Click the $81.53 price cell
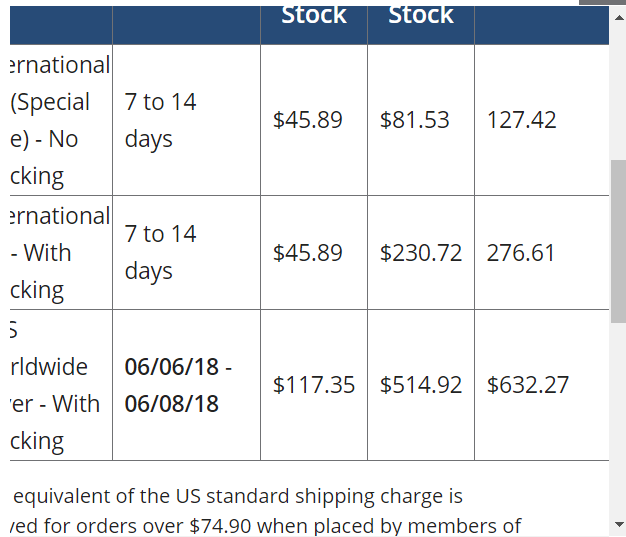This screenshot has height=537, width=626. [x=421, y=120]
